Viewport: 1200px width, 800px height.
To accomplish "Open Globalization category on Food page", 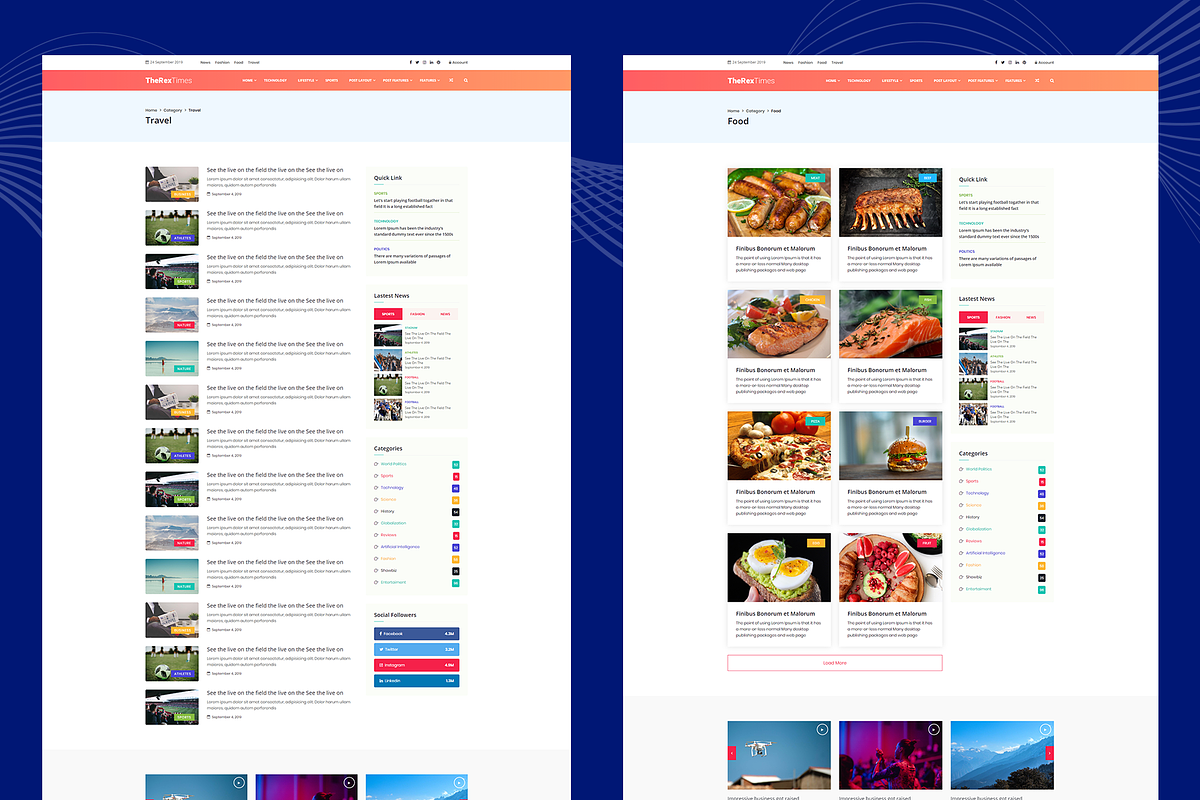I will [979, 529].
